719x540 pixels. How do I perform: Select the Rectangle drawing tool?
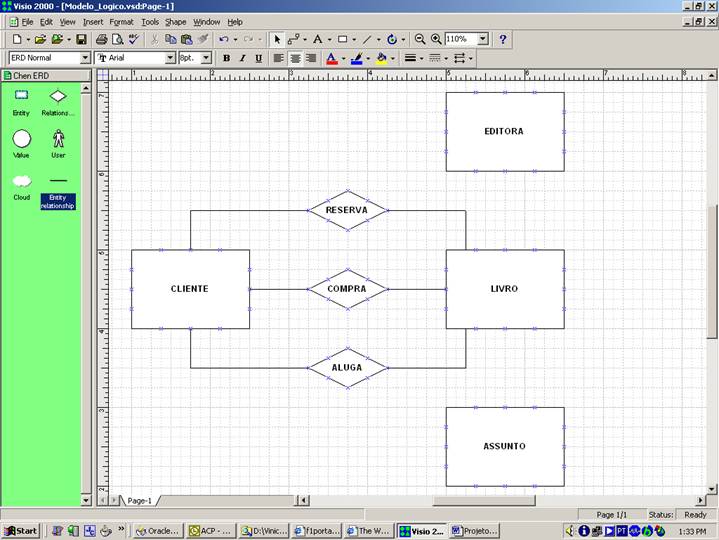click(342, 39)
